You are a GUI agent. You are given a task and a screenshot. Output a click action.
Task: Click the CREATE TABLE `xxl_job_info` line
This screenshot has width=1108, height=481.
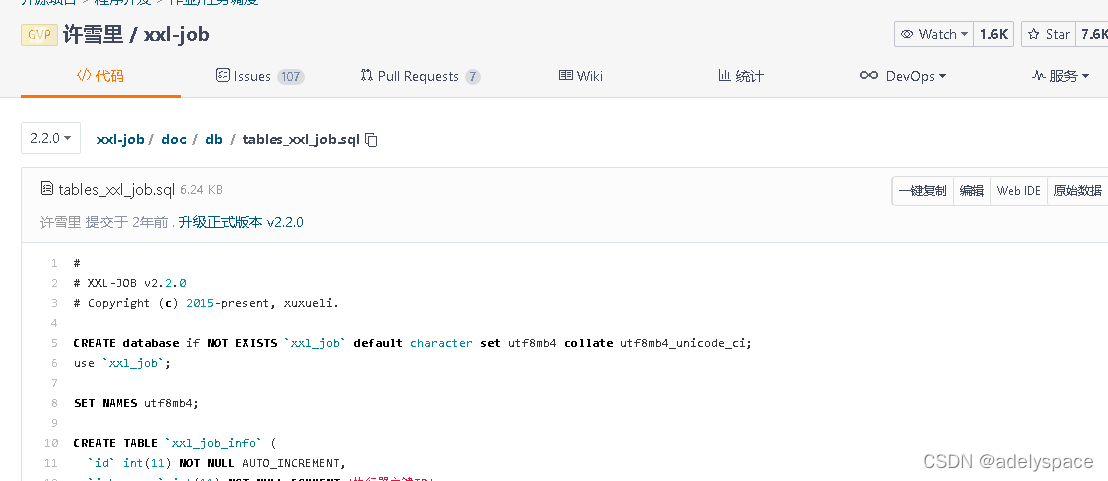(x=175, y=443)
